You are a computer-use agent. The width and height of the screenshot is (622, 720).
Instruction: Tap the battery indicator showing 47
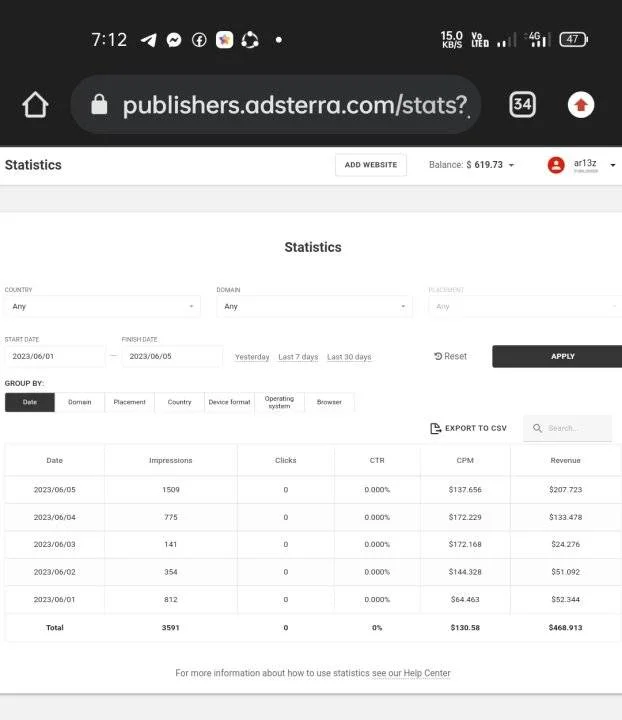(x=573, y=39)
